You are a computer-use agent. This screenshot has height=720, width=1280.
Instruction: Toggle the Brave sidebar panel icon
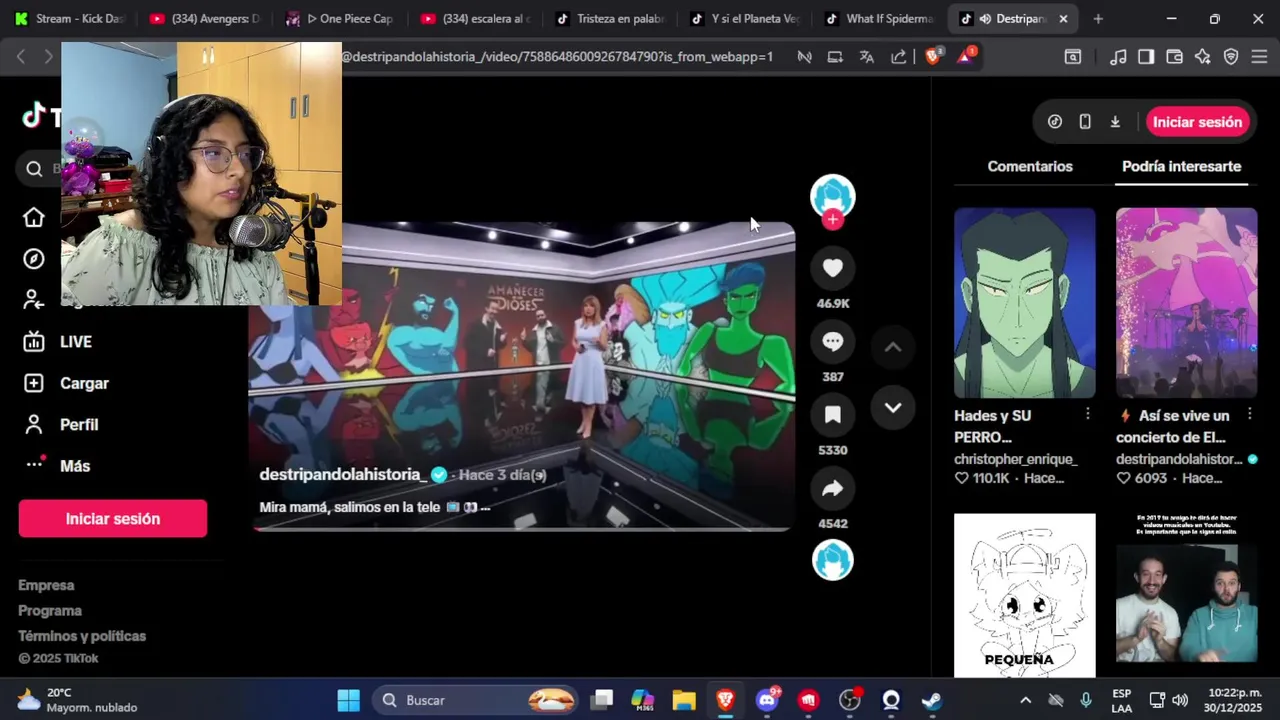click(1146, 57)
